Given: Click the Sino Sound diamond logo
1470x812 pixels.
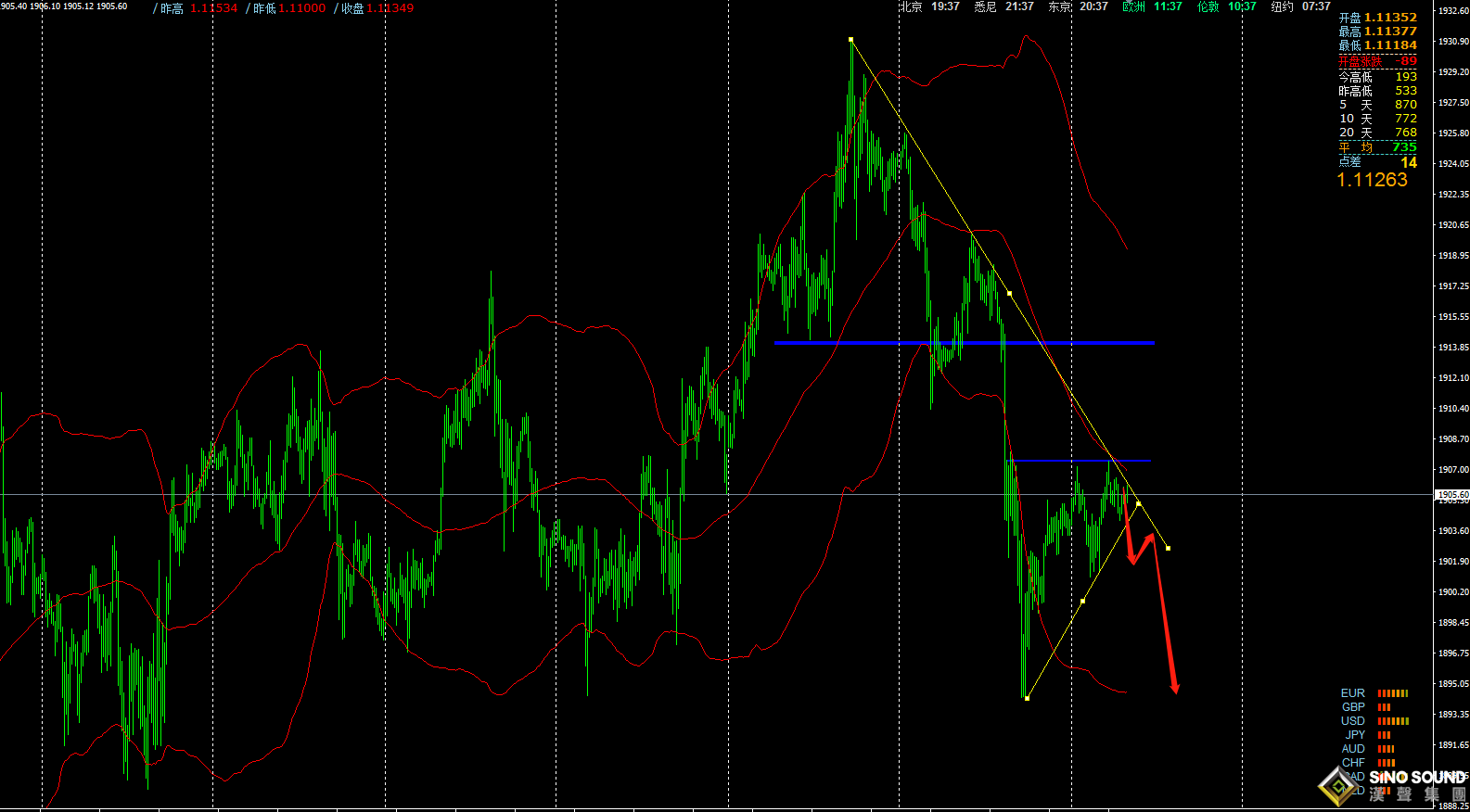Looking at the screenshot, I should tap(1338, 787).
